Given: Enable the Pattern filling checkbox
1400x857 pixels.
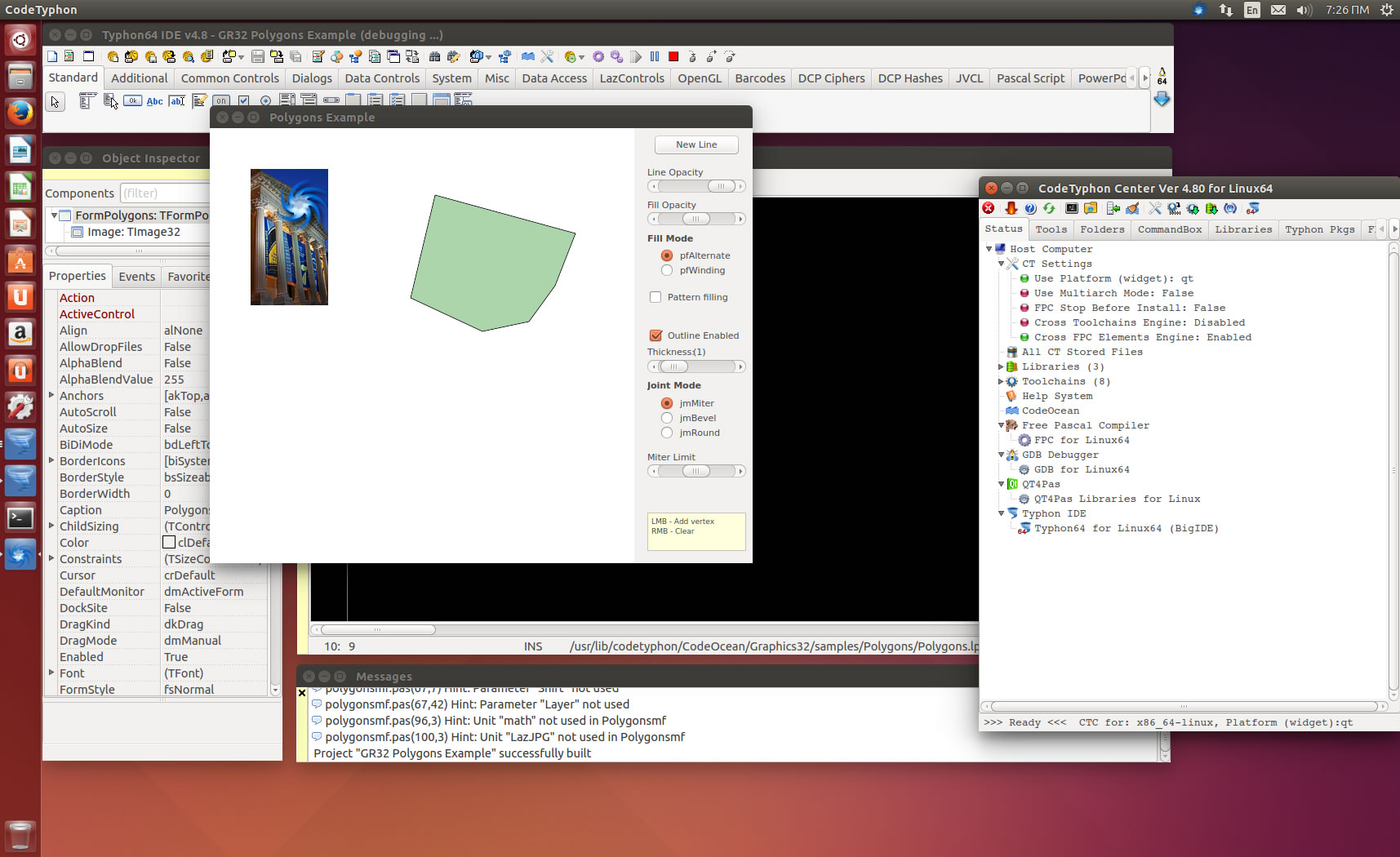Looking at the screenshot, I should [690, 297].
